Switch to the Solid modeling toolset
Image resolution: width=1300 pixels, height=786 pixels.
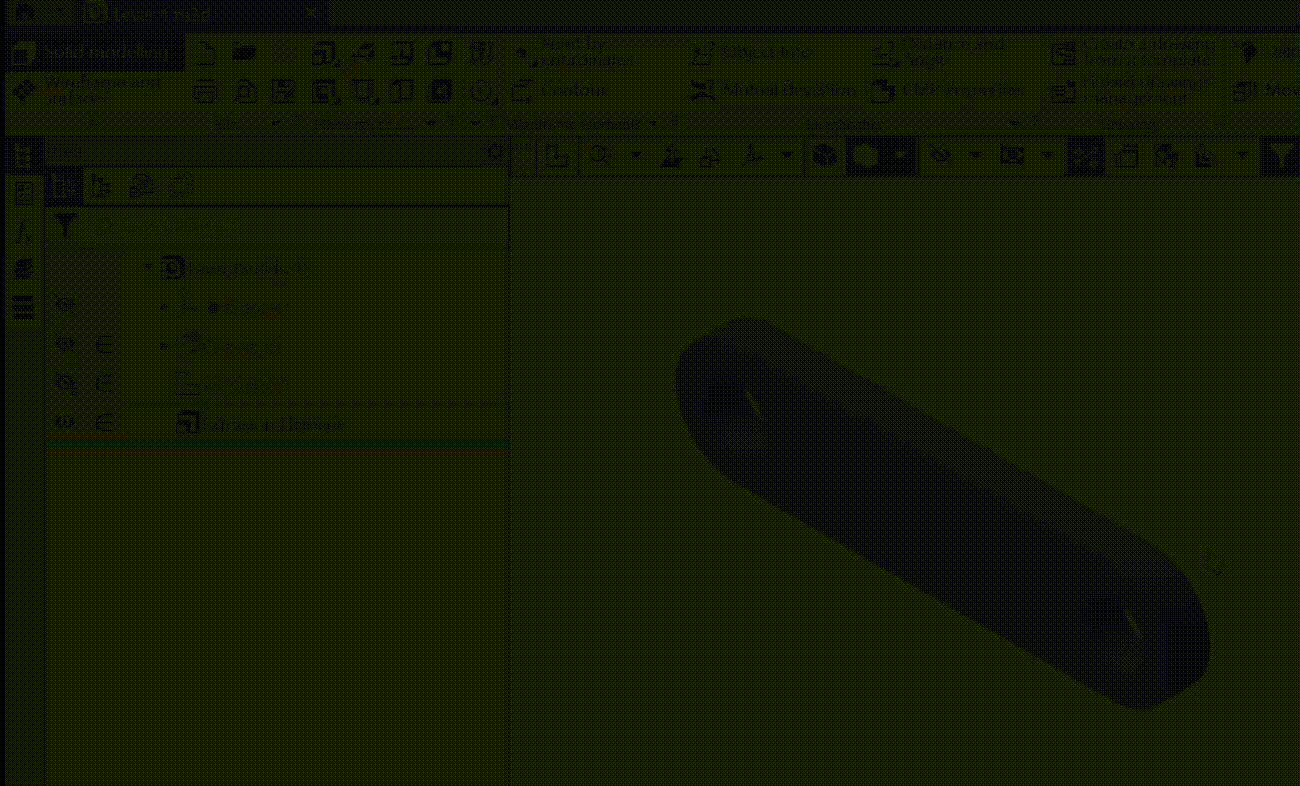click(x=95, y=52)
